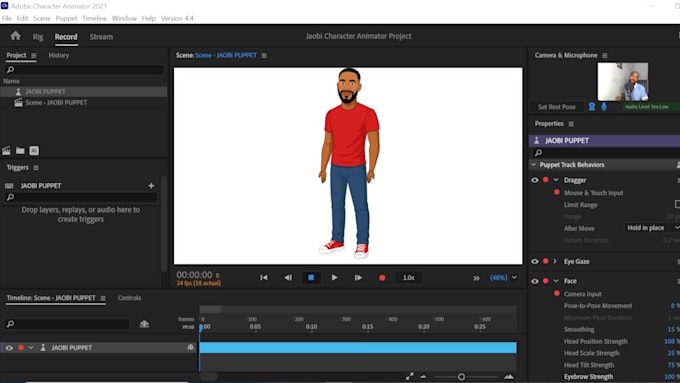Toggle camera input webcam icon

point(592,107)
